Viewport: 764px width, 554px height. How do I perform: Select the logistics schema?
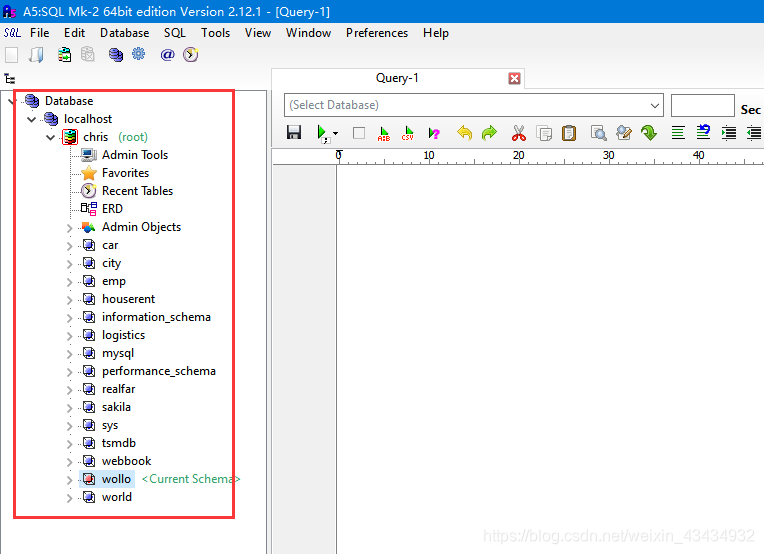(123, 335)
